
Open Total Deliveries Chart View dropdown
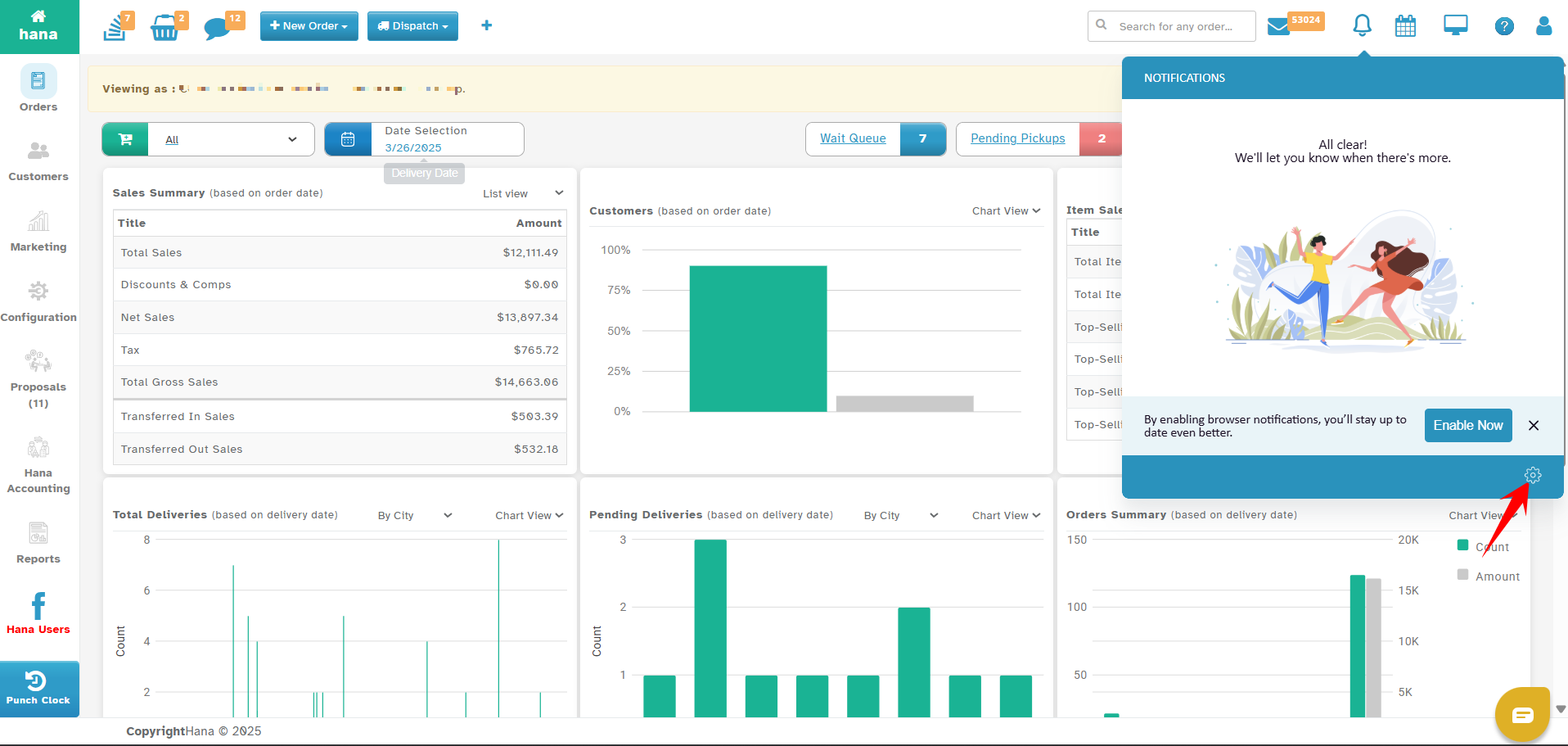point(529,515)
